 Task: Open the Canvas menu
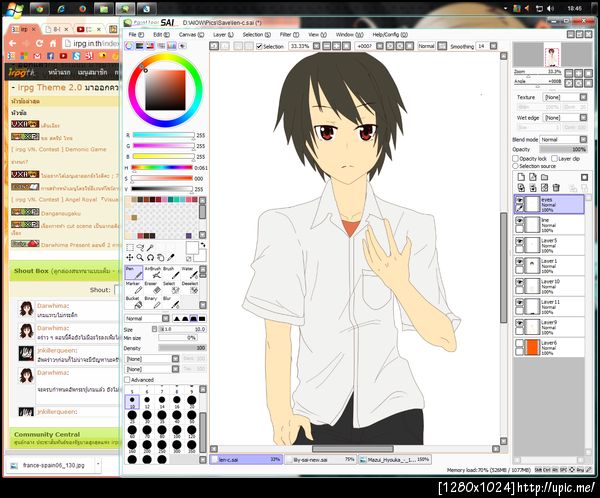point(191,34)
